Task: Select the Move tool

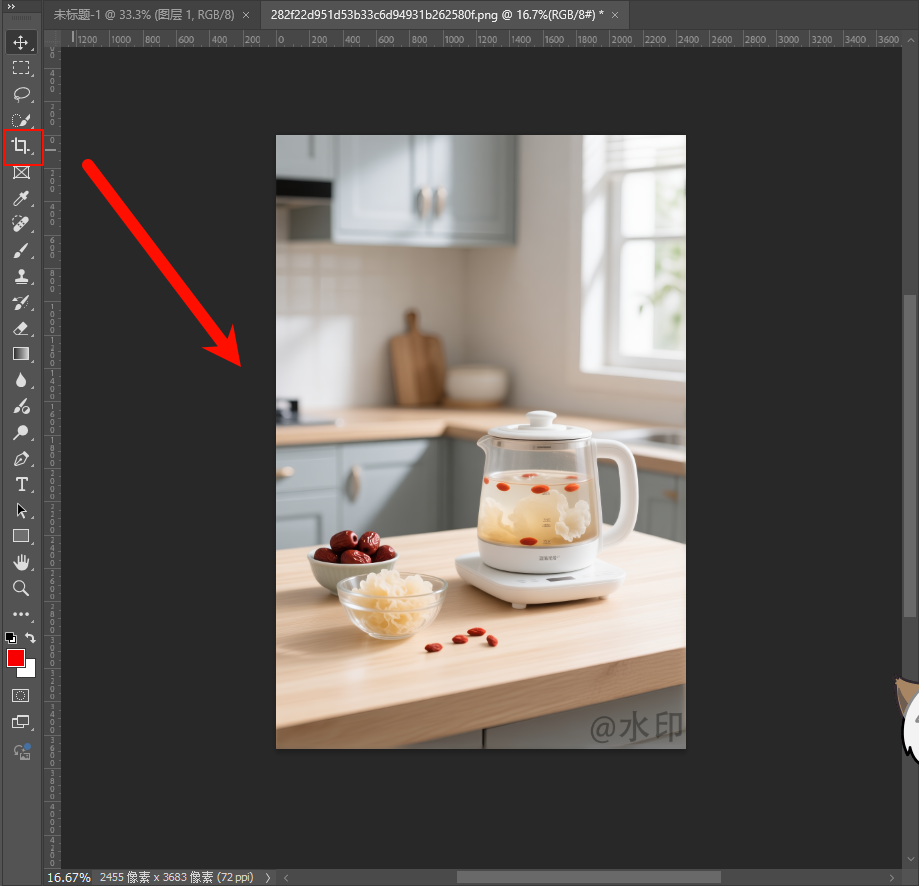Action: [21, 43]
